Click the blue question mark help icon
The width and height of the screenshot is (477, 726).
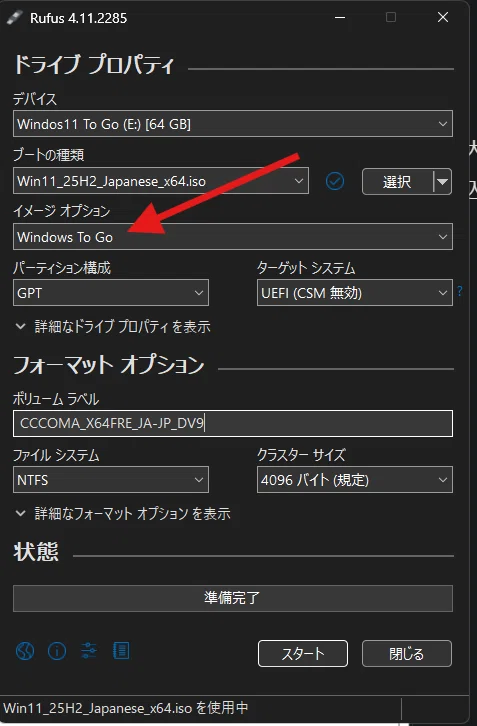(459, 291)
